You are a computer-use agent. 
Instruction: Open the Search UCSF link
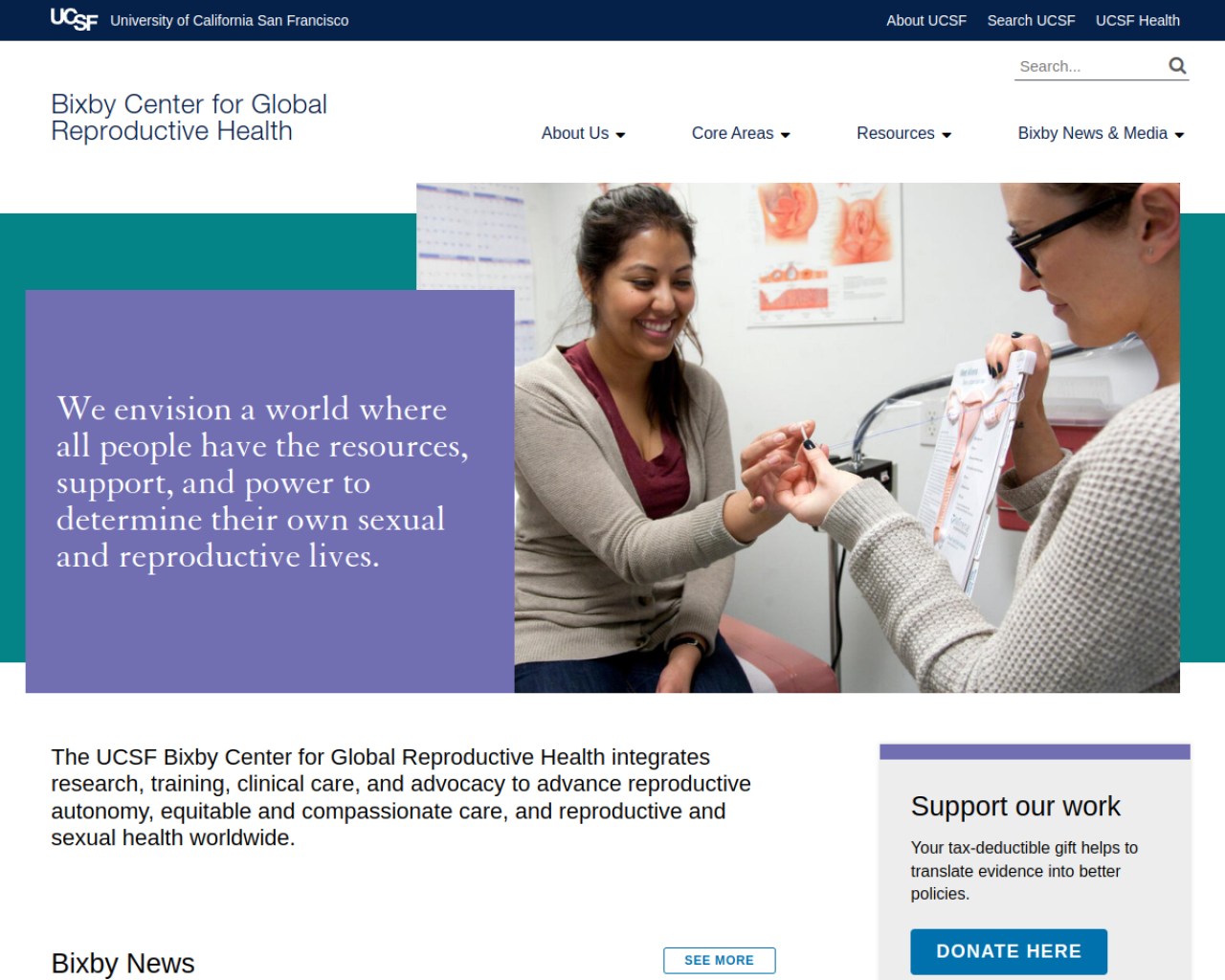(x=1031, y=20)
